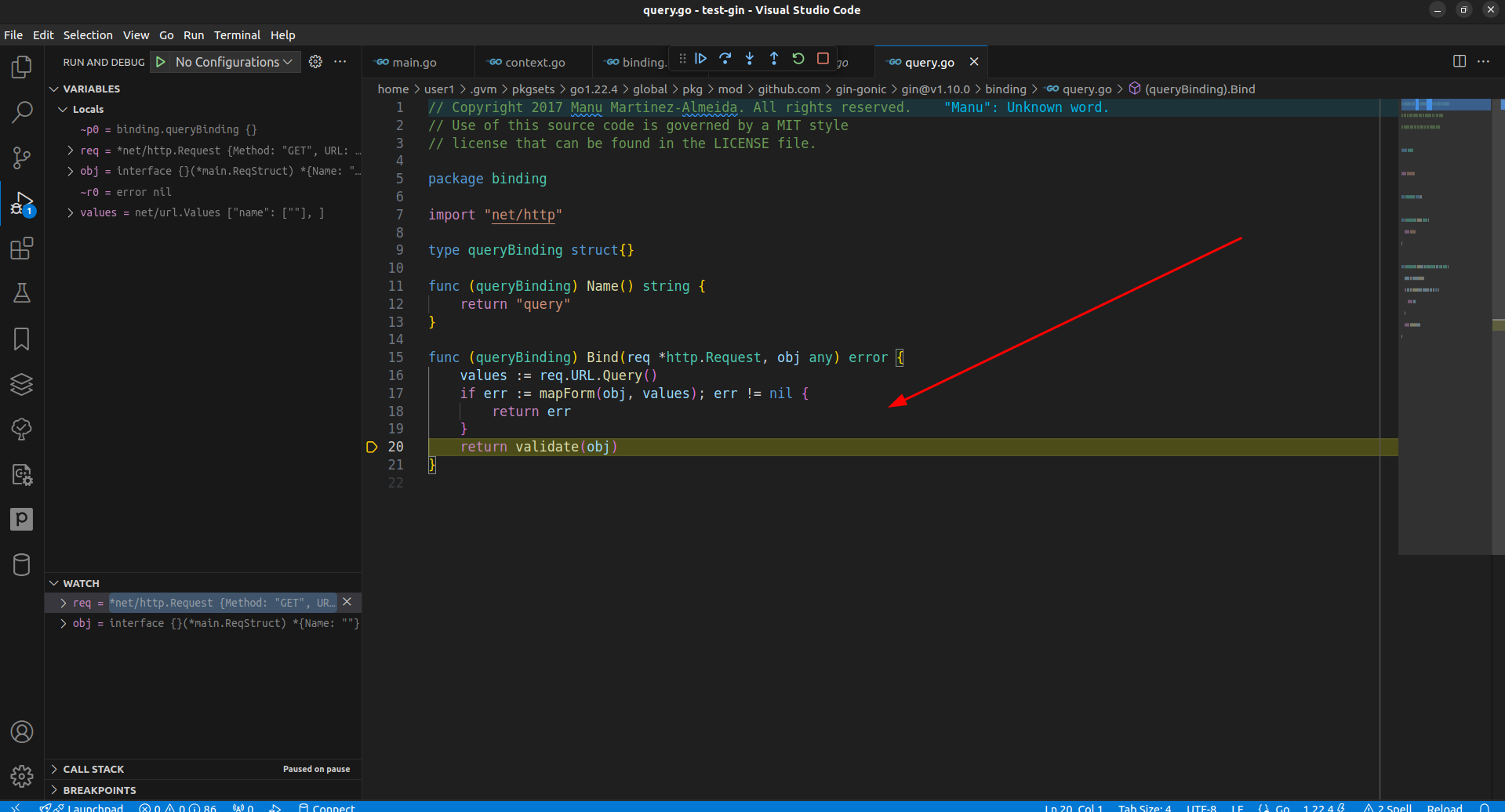
Task: Expand the req watch expression
Action: [x=64, y=603]
